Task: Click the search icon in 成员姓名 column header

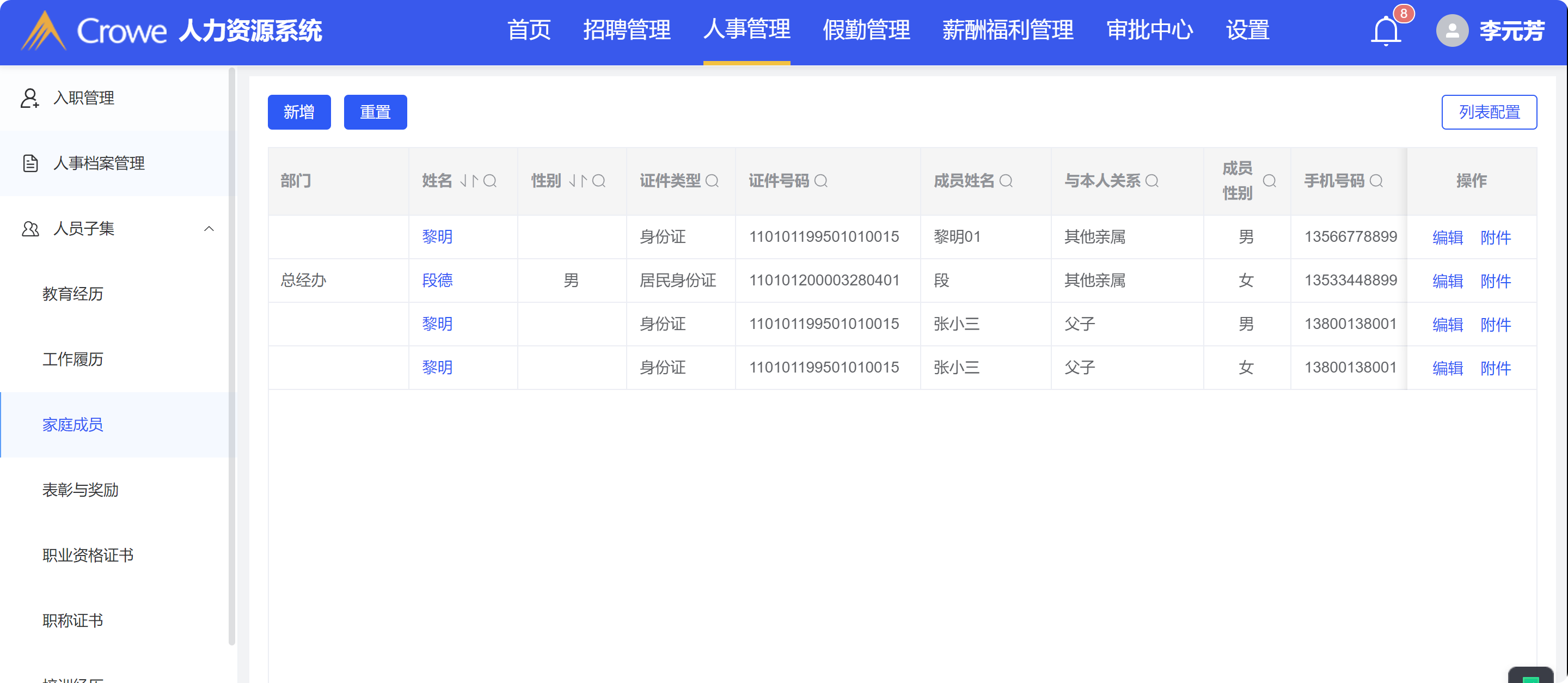Action: pyautogui.click(x=1006, y=181)
